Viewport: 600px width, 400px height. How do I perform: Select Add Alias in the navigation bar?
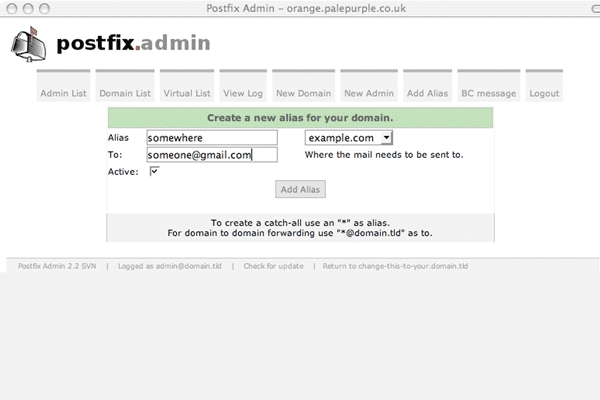click(428, 93)
